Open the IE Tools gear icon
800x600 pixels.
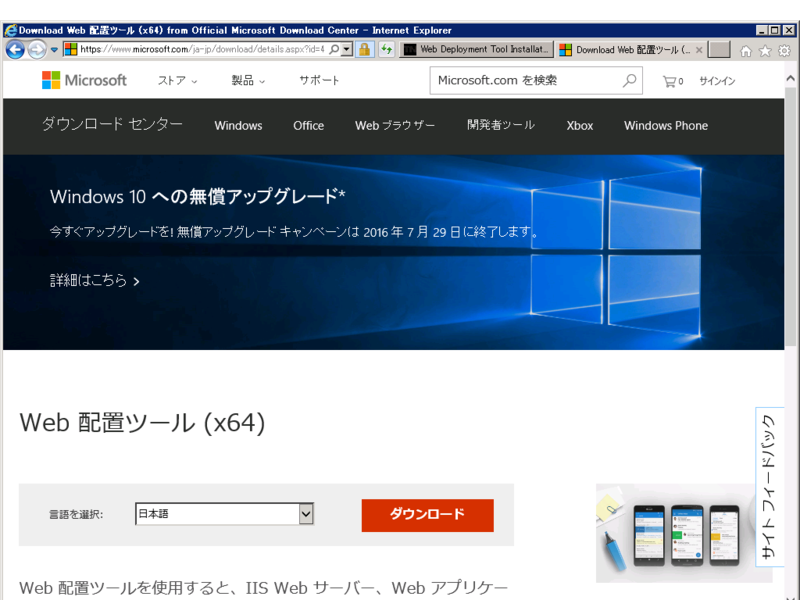coord(784,51)
